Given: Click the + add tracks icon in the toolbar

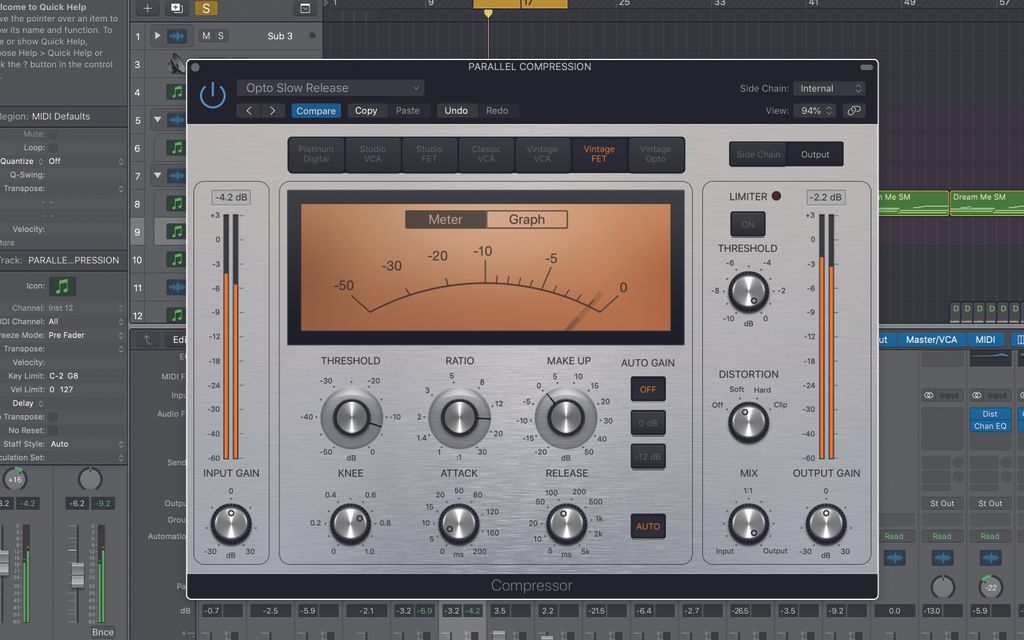Looking at the screenshot, I should pyautogui.click(x=146, y=8).
